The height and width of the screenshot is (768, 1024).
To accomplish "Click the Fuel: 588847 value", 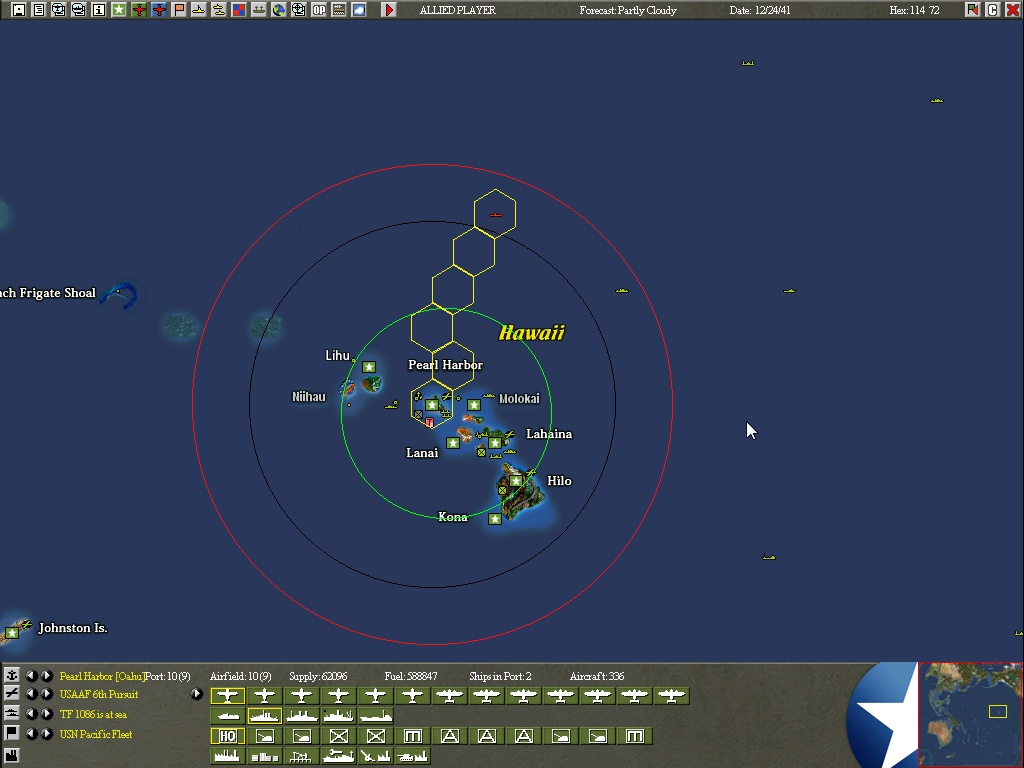I will click(x=411, y=677).
